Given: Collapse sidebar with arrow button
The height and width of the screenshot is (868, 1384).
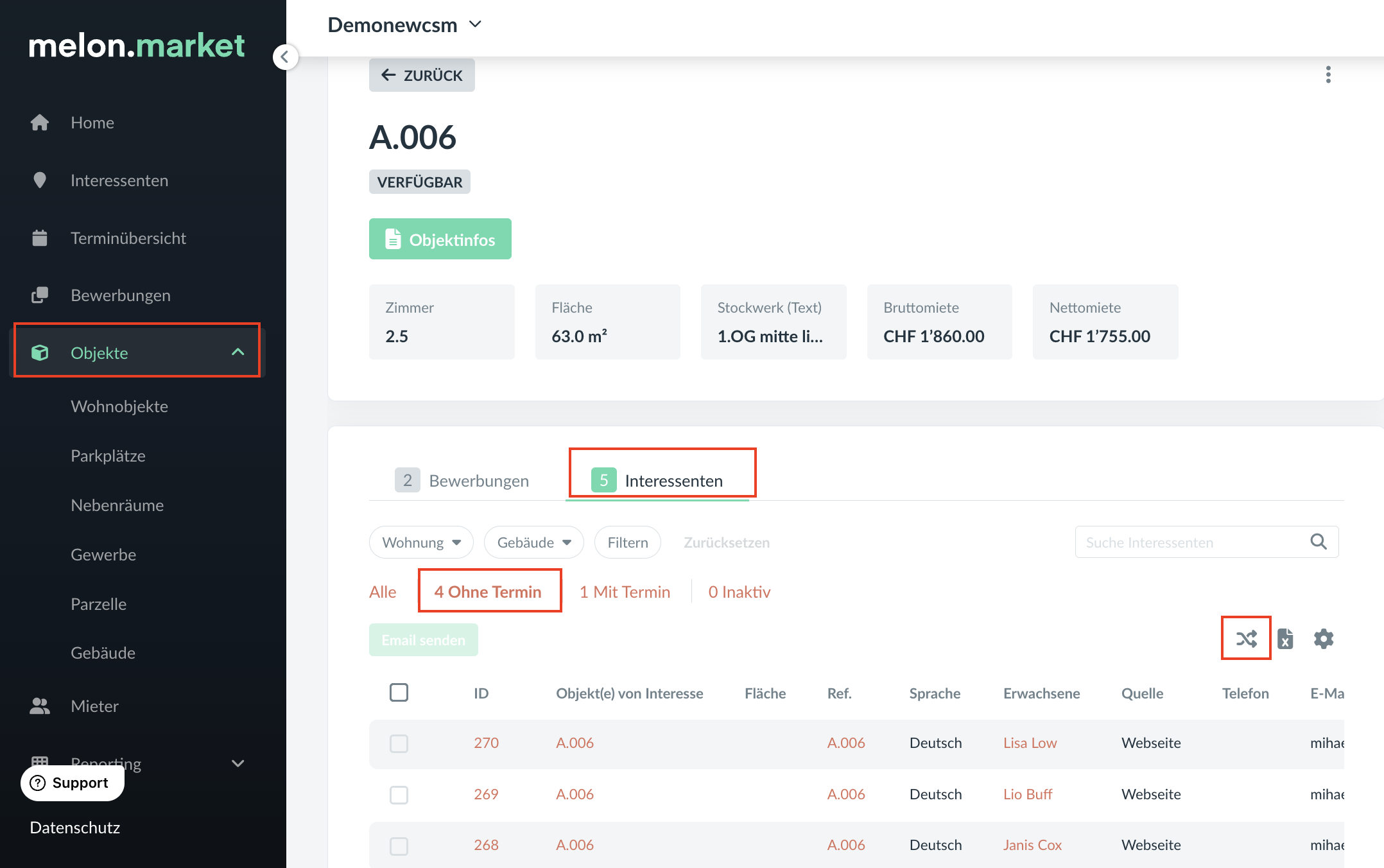Looking at the screenshot, I should pos(285,56).
